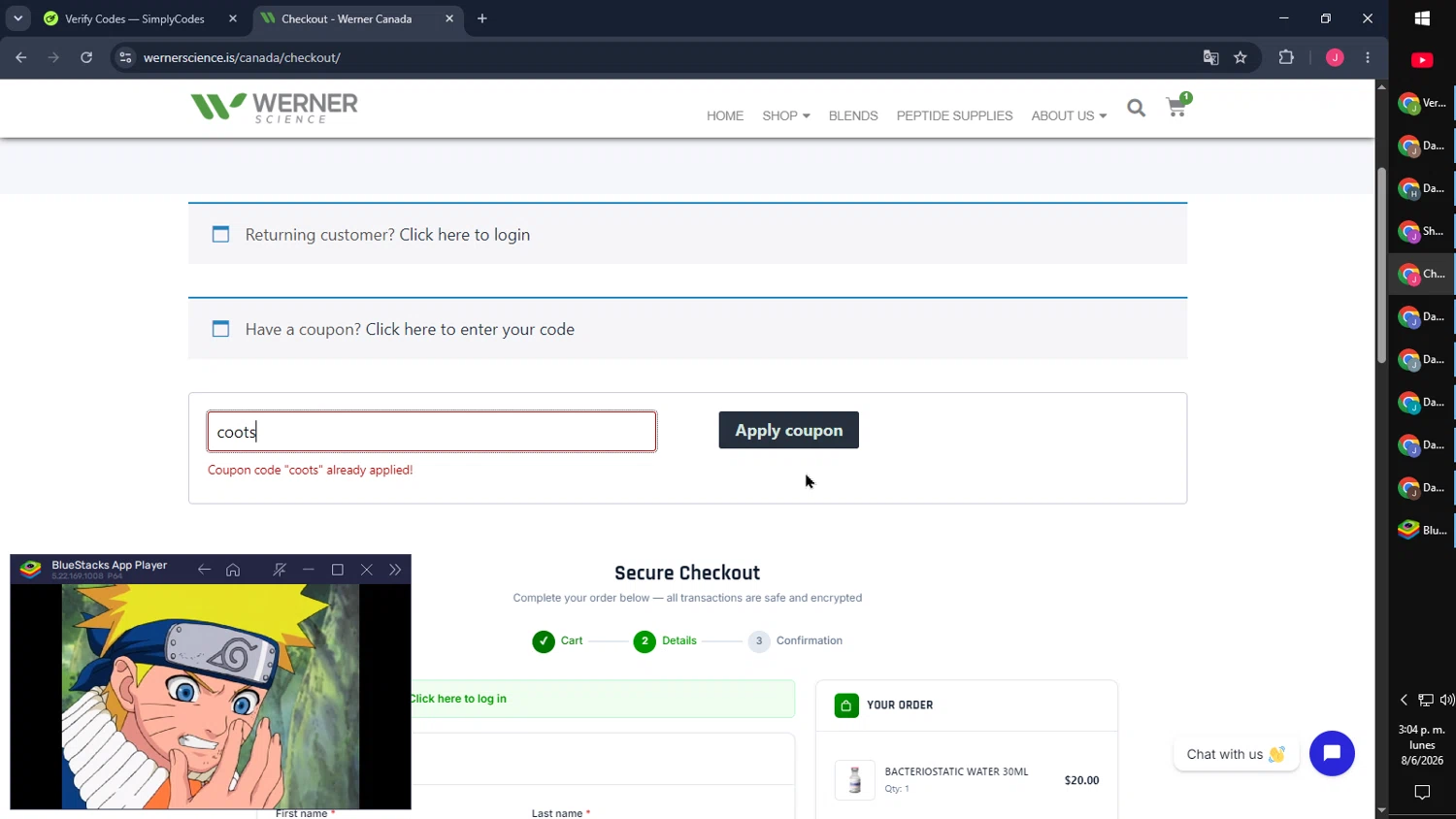
Task: Expand the ABOUT US dropdown menu
Action: click(x=1069, y=115)
